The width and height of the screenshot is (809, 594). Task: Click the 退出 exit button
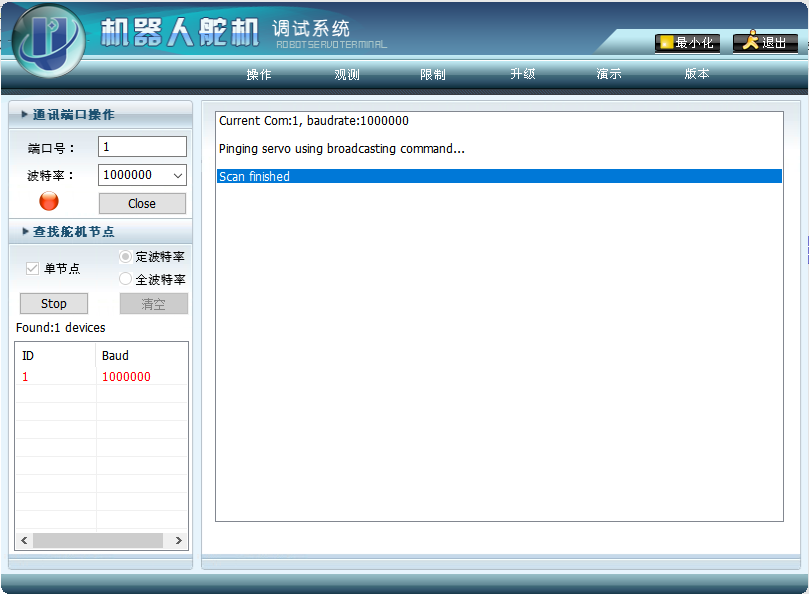(x=765, y=43)
